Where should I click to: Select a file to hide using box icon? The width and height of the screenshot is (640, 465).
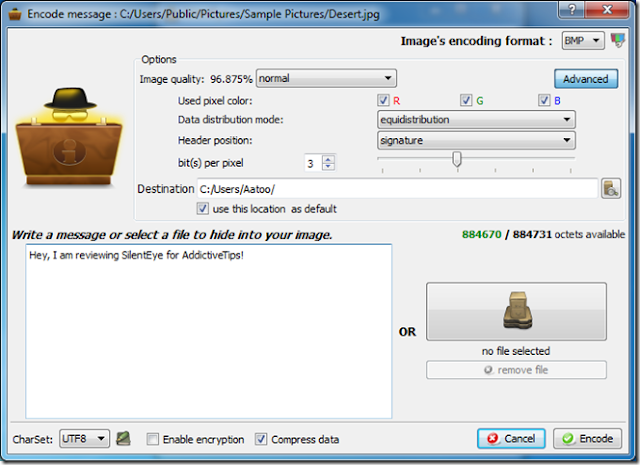point(516,311)
